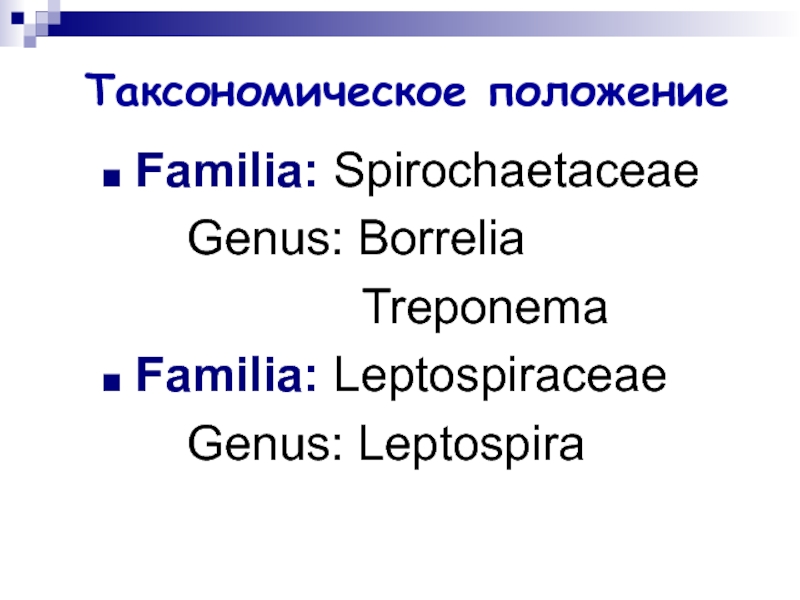Click the light purple square in corner decoration

tap(42, 18)
